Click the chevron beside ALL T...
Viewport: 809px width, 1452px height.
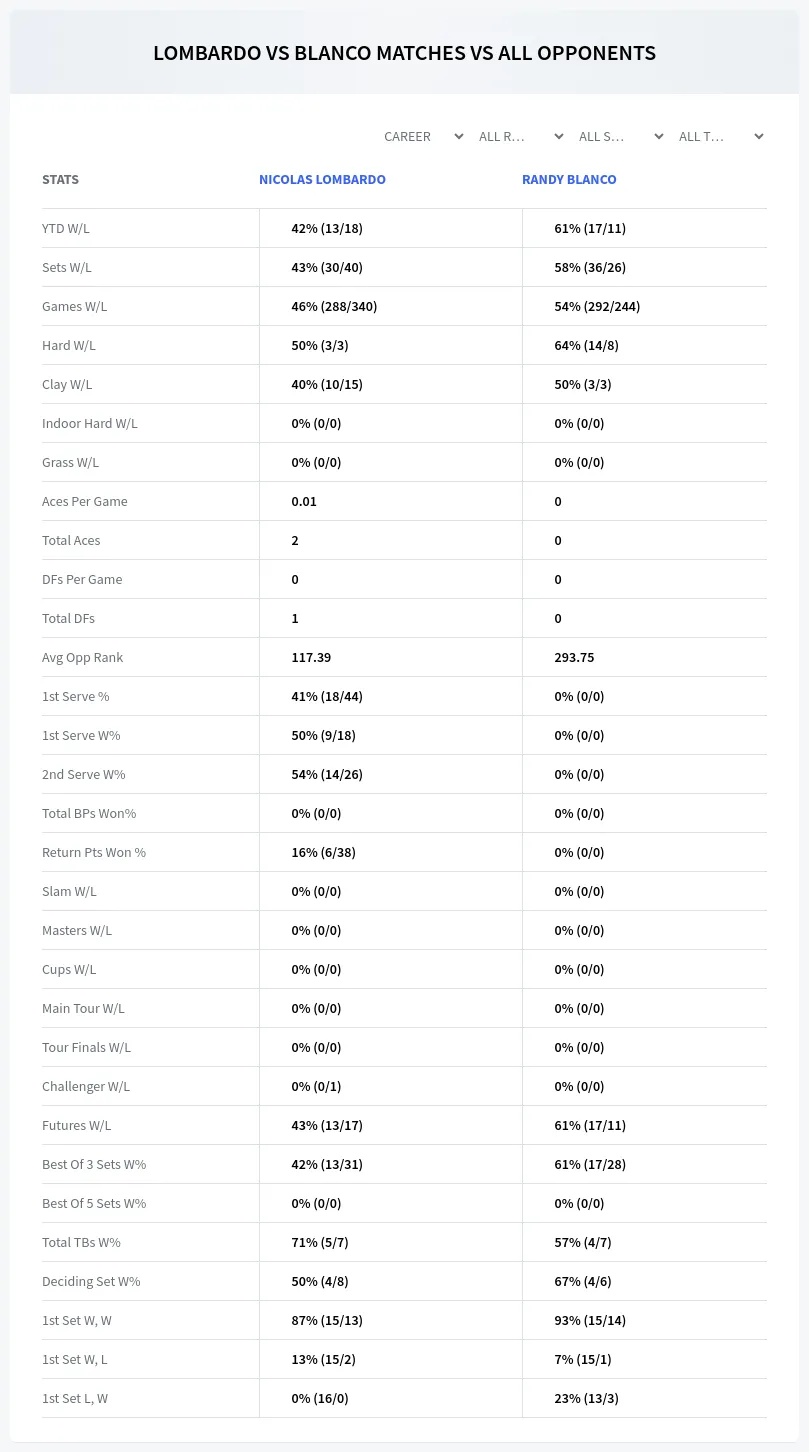(x=759, y=136)
